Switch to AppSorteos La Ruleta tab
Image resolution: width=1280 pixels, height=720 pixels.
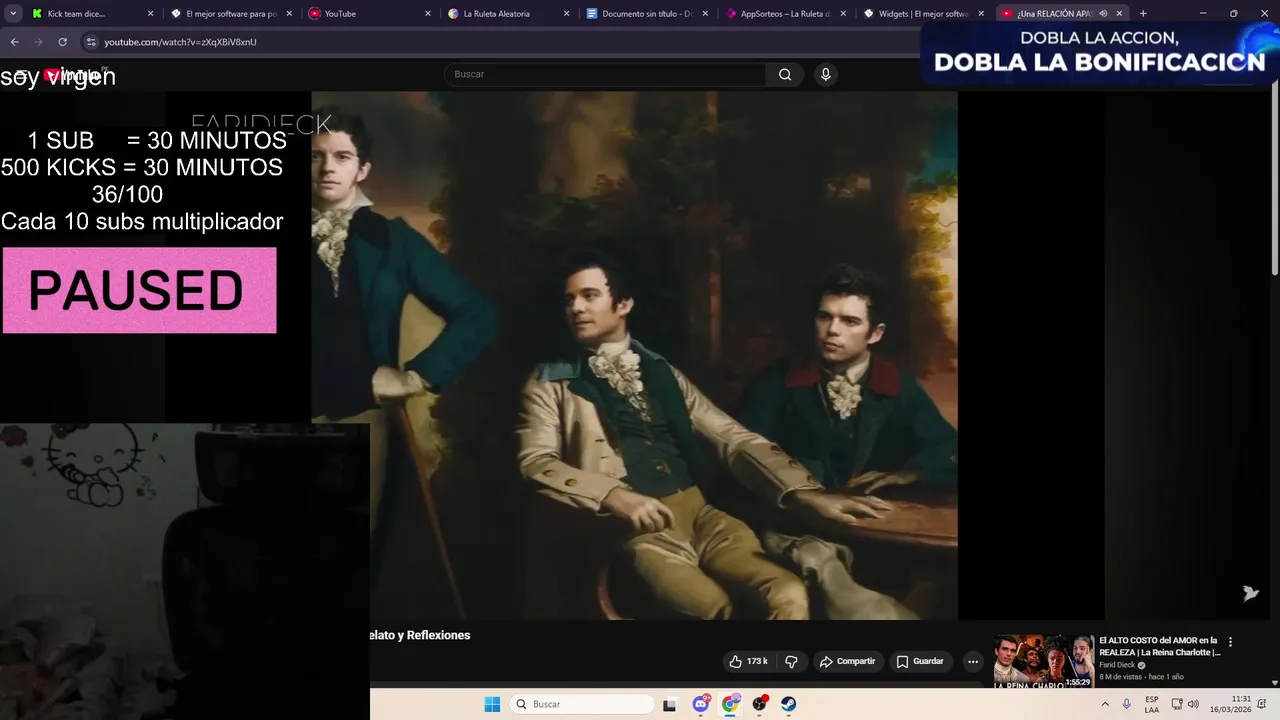[x=785, y=14]
